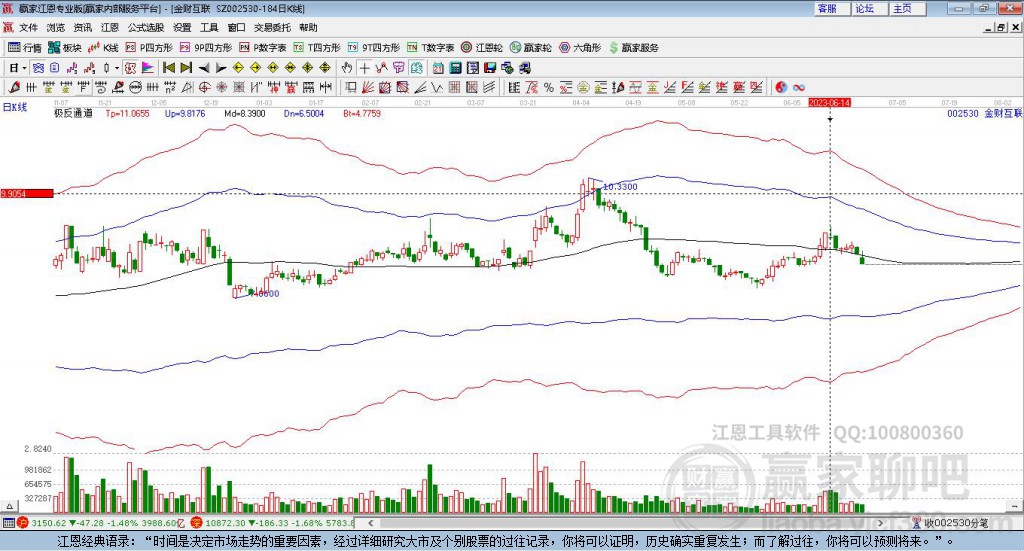The width and height of the screenshot is (1024, 551).
Task: Open the 交易委托 menu
Action: (x=272, y=27)
